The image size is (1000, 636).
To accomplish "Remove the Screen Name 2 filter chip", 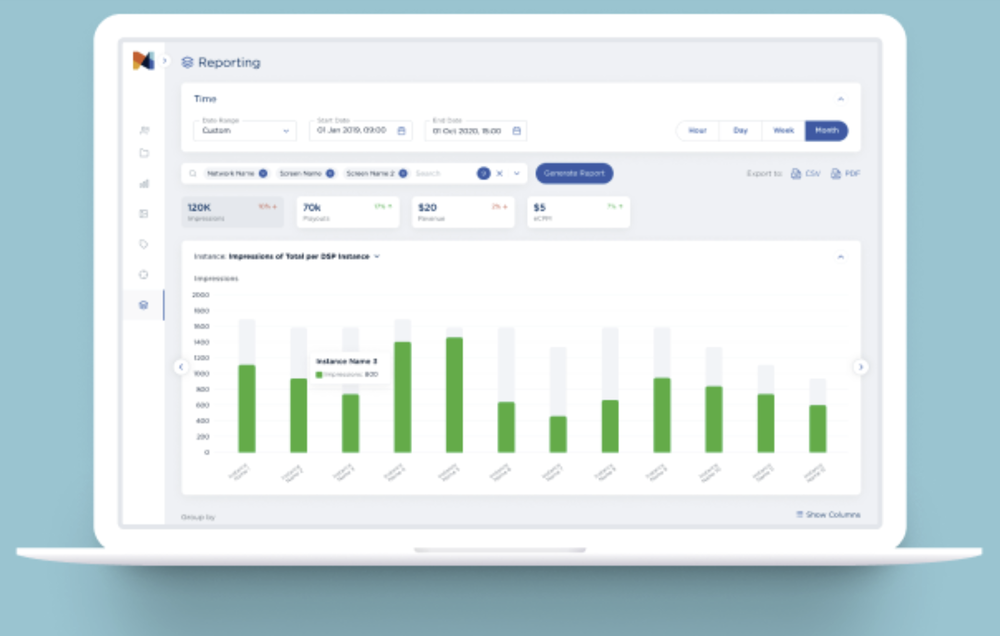I will point(403,174).
